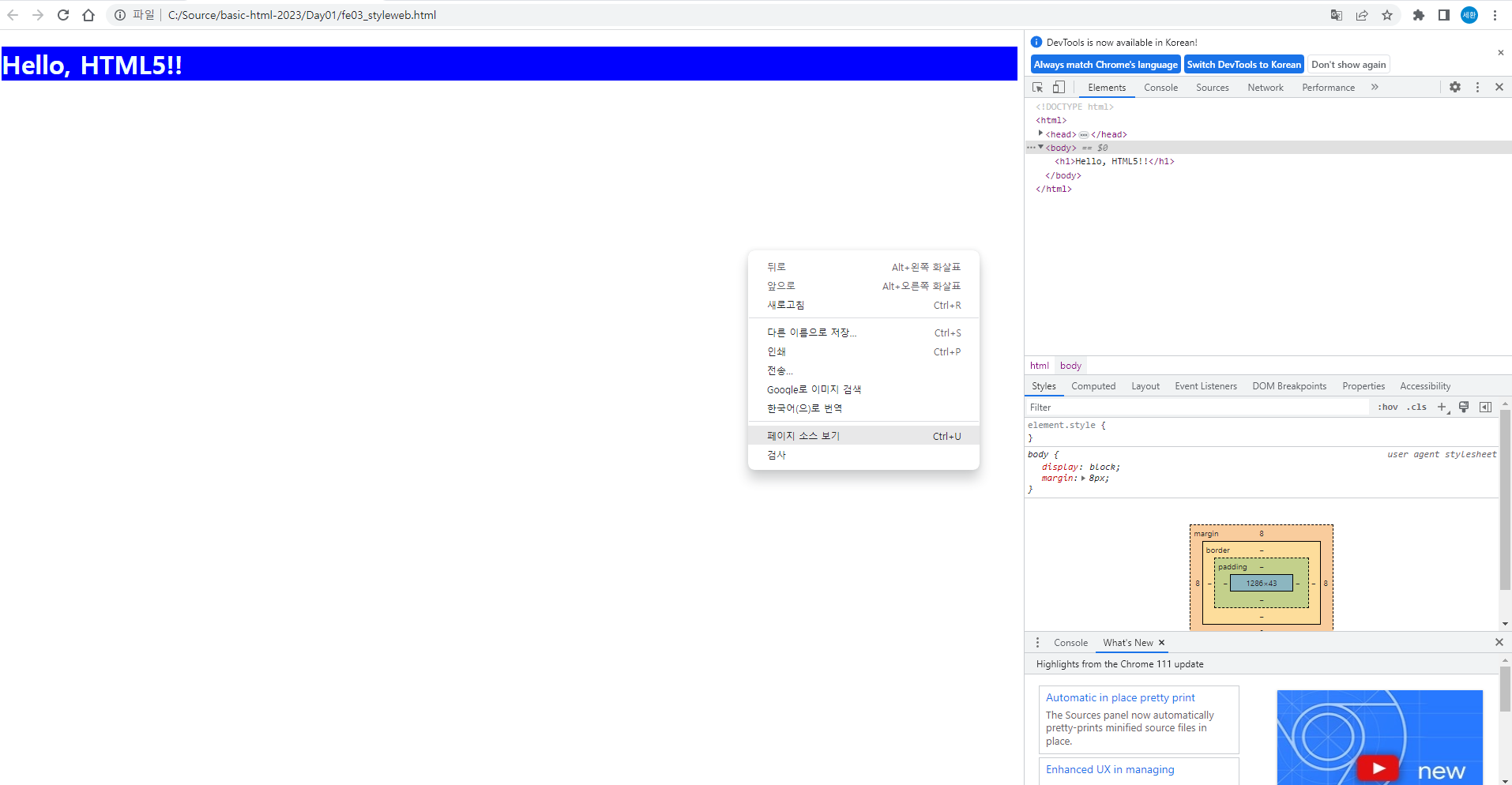Open Automatic in place pretty print link
The height and width of the screenshot is (785, 1512).
1120,697
